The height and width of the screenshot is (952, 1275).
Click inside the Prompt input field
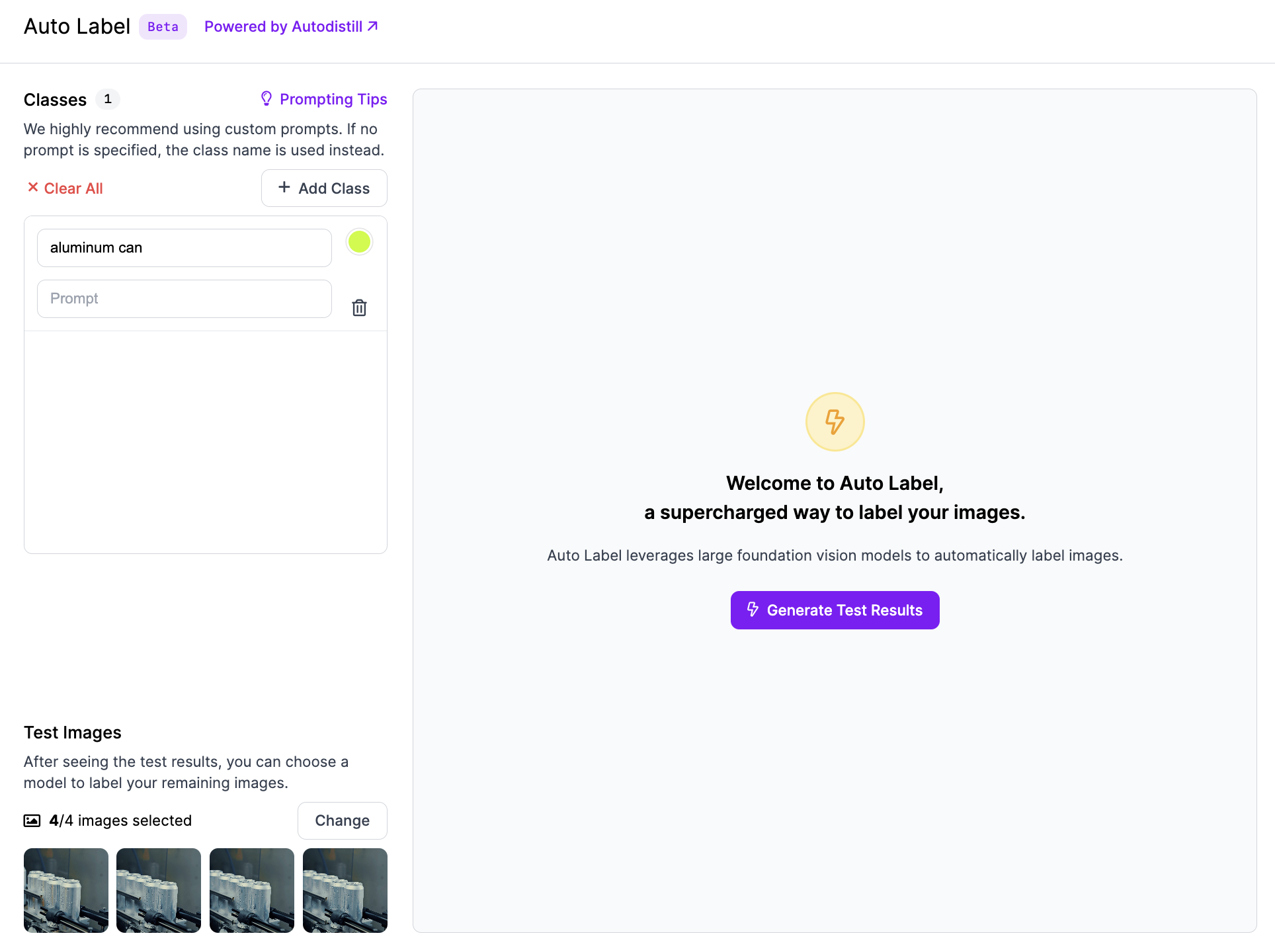pyautogui.click(x=184, y=298)
